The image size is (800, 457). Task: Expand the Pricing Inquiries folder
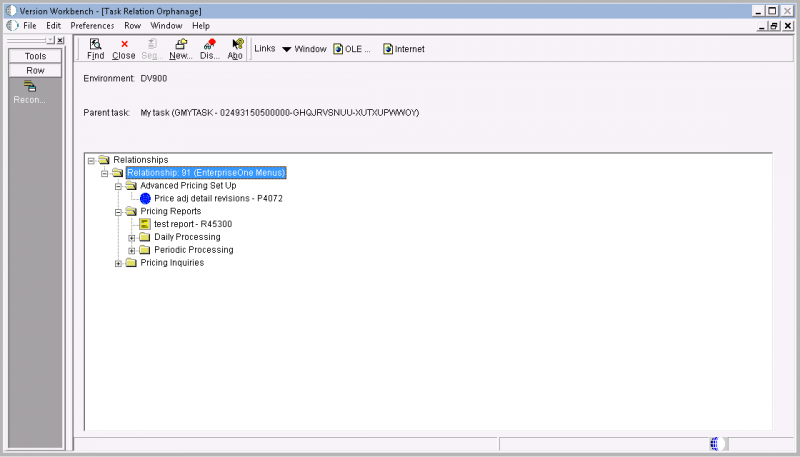pyautogui.click(x=119, y=263)
